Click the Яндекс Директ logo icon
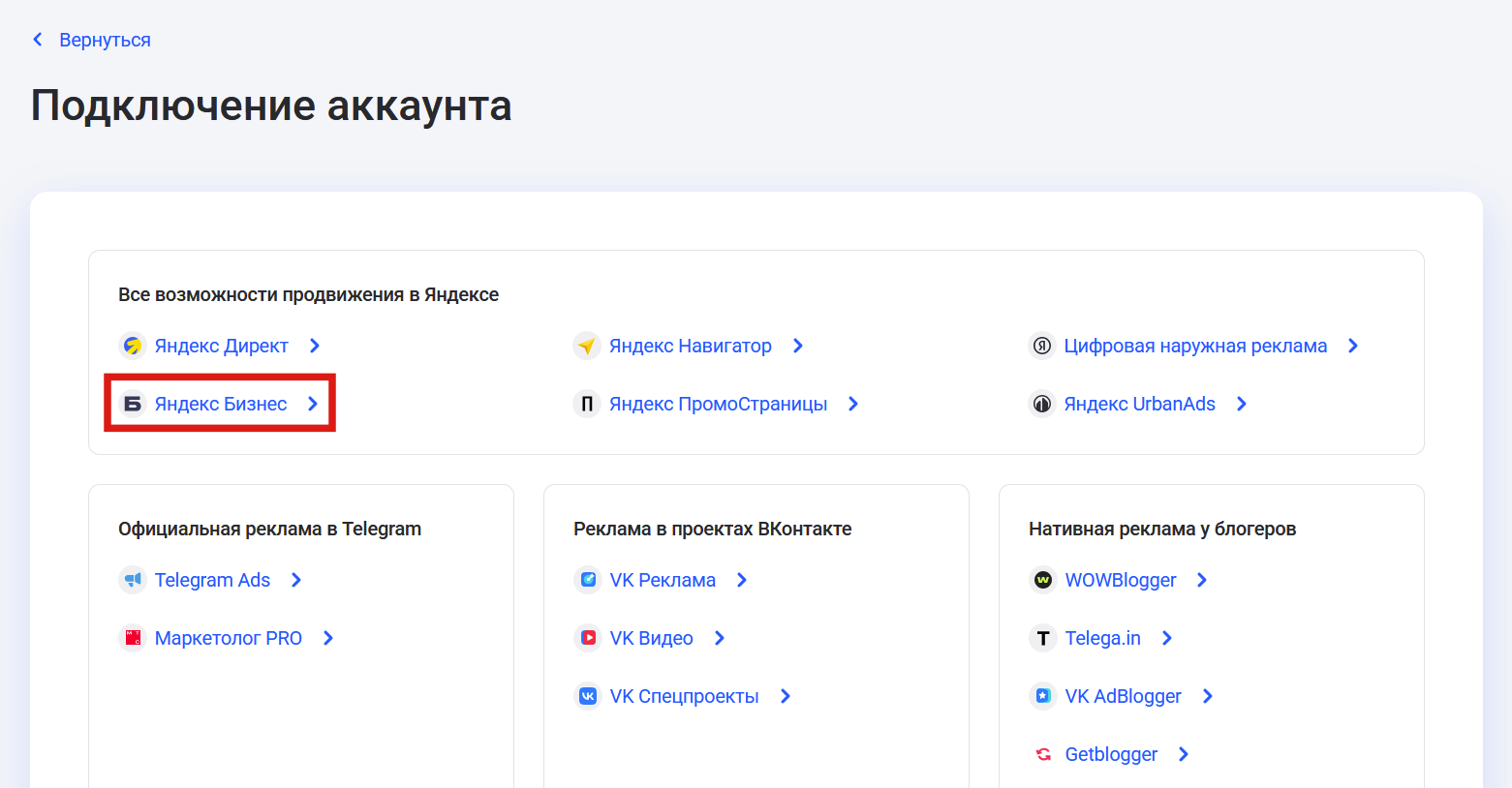Viewport: 1512px width, 788px height. coord(133,346)
